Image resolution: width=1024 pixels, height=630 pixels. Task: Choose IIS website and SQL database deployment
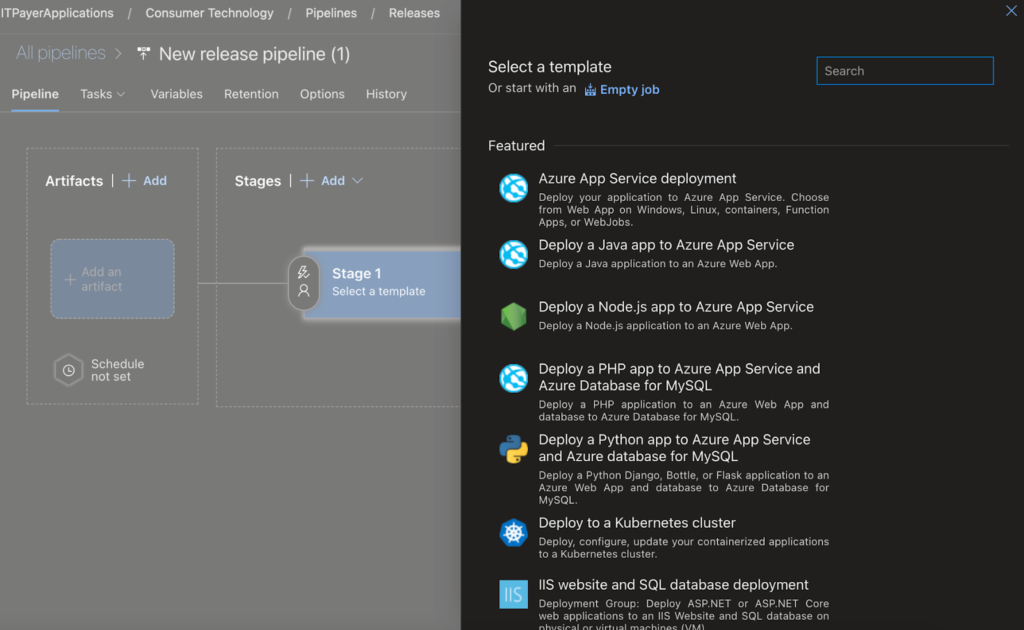673,585
